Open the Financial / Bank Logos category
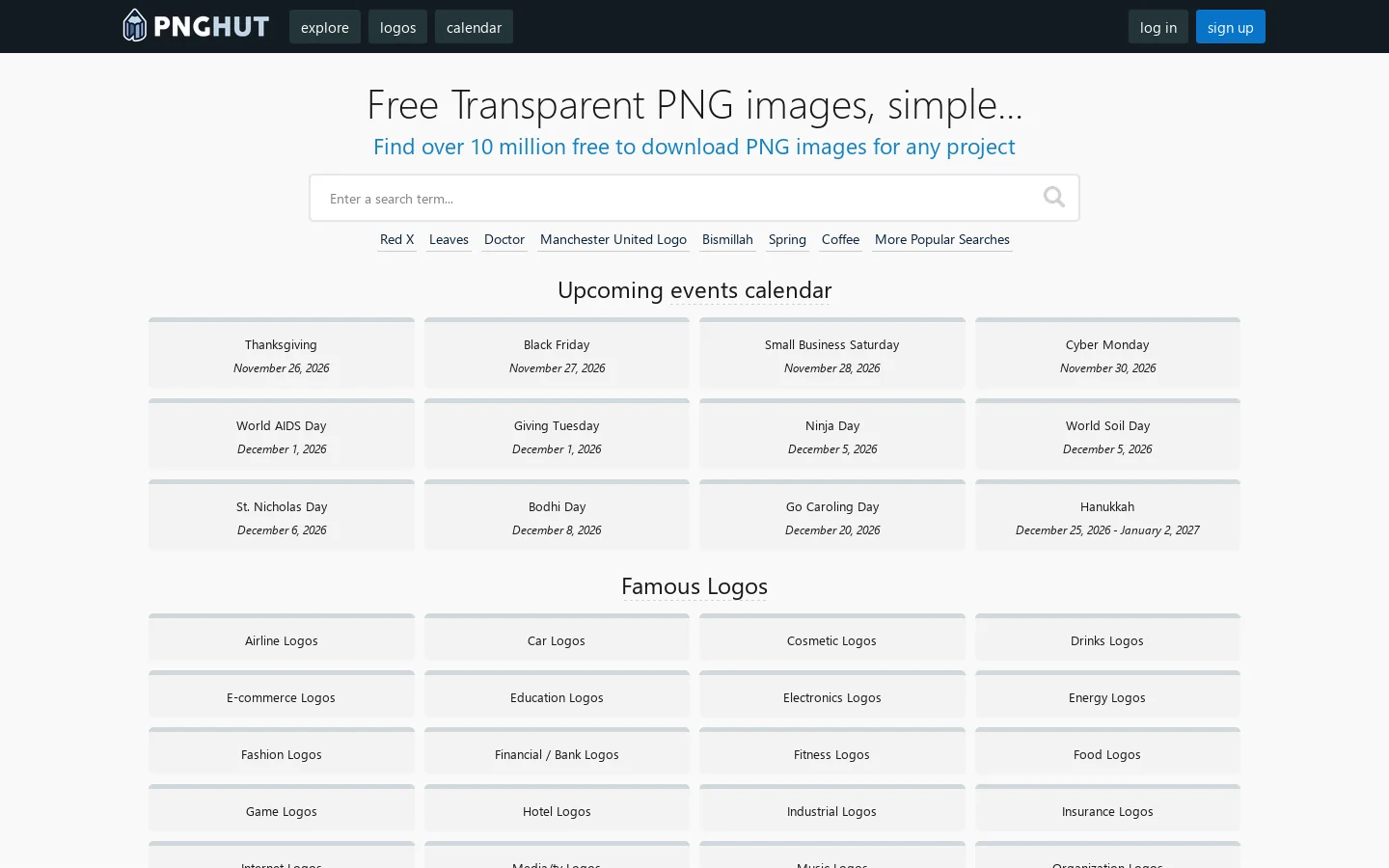Image resolution: width=1389 pixels, height=868 pixels. pos(557,751)
